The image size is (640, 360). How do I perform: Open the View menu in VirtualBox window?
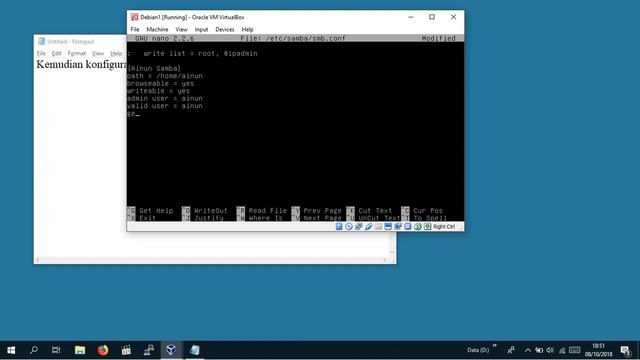[x=181, y=29]
